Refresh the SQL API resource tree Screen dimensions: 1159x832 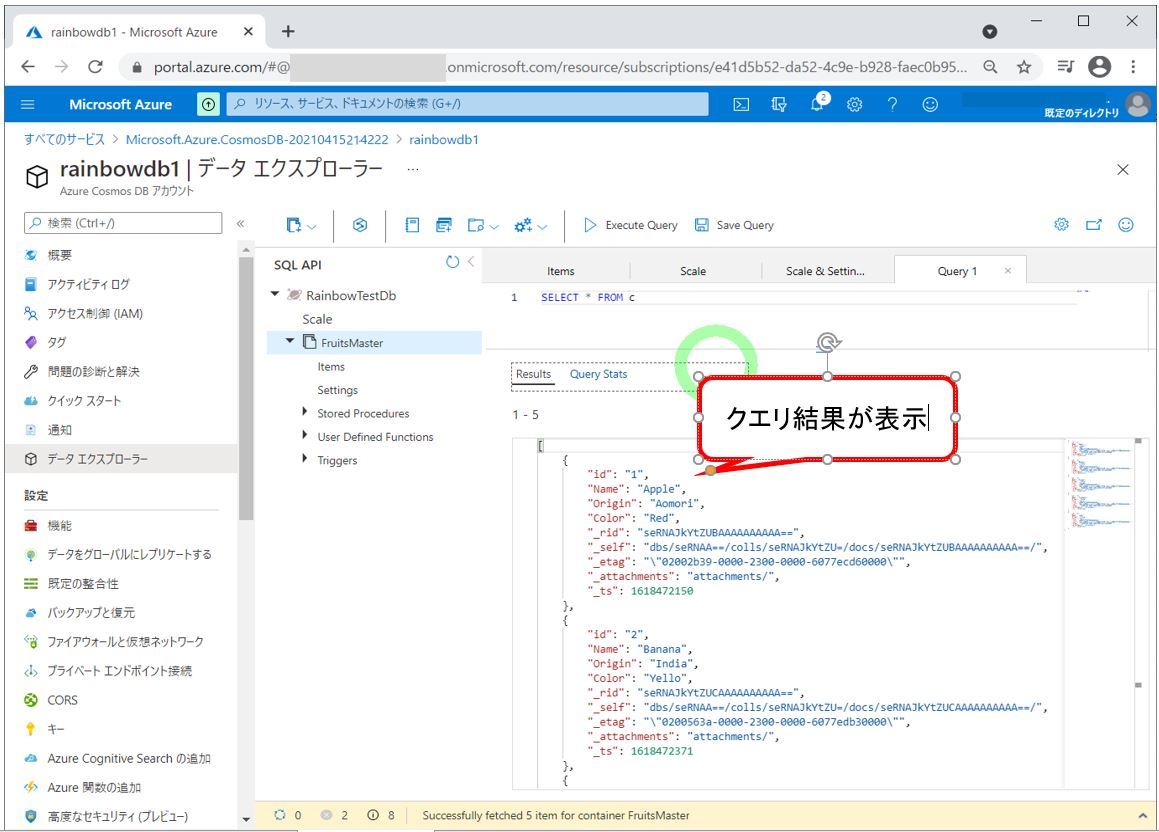pyautogui.click(x=452, y=262)
